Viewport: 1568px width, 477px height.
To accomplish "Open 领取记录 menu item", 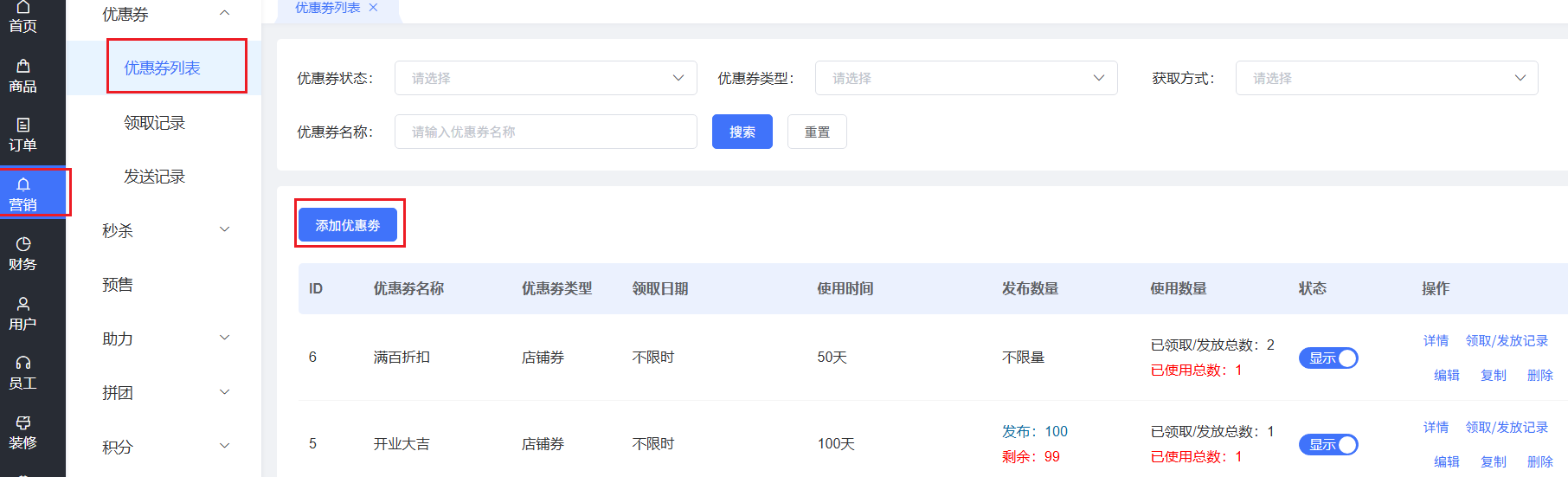I will pyautogui.click(x=154, y=123).
